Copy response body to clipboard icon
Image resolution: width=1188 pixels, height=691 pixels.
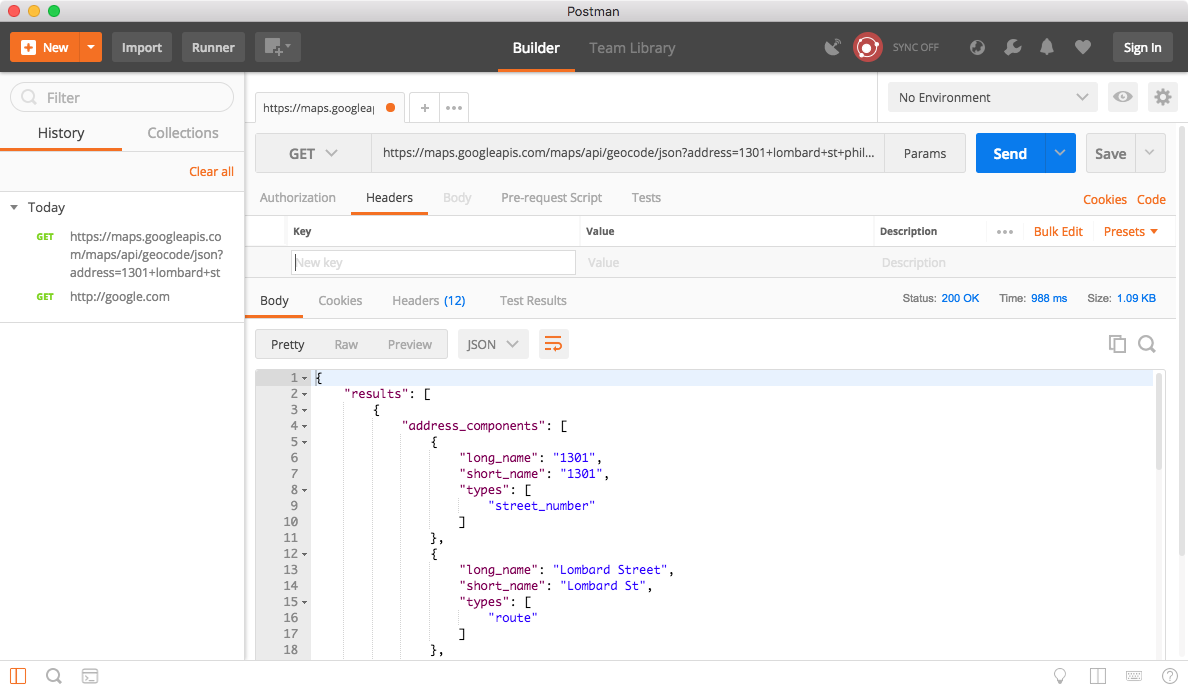pos(1117,344)
